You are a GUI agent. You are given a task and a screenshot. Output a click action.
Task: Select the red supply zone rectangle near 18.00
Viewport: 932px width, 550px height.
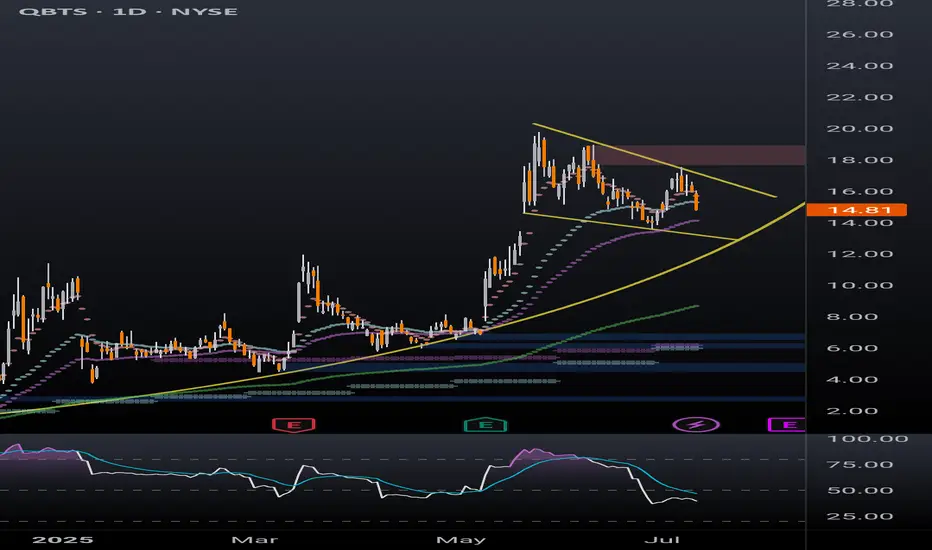tap(699, 155)
